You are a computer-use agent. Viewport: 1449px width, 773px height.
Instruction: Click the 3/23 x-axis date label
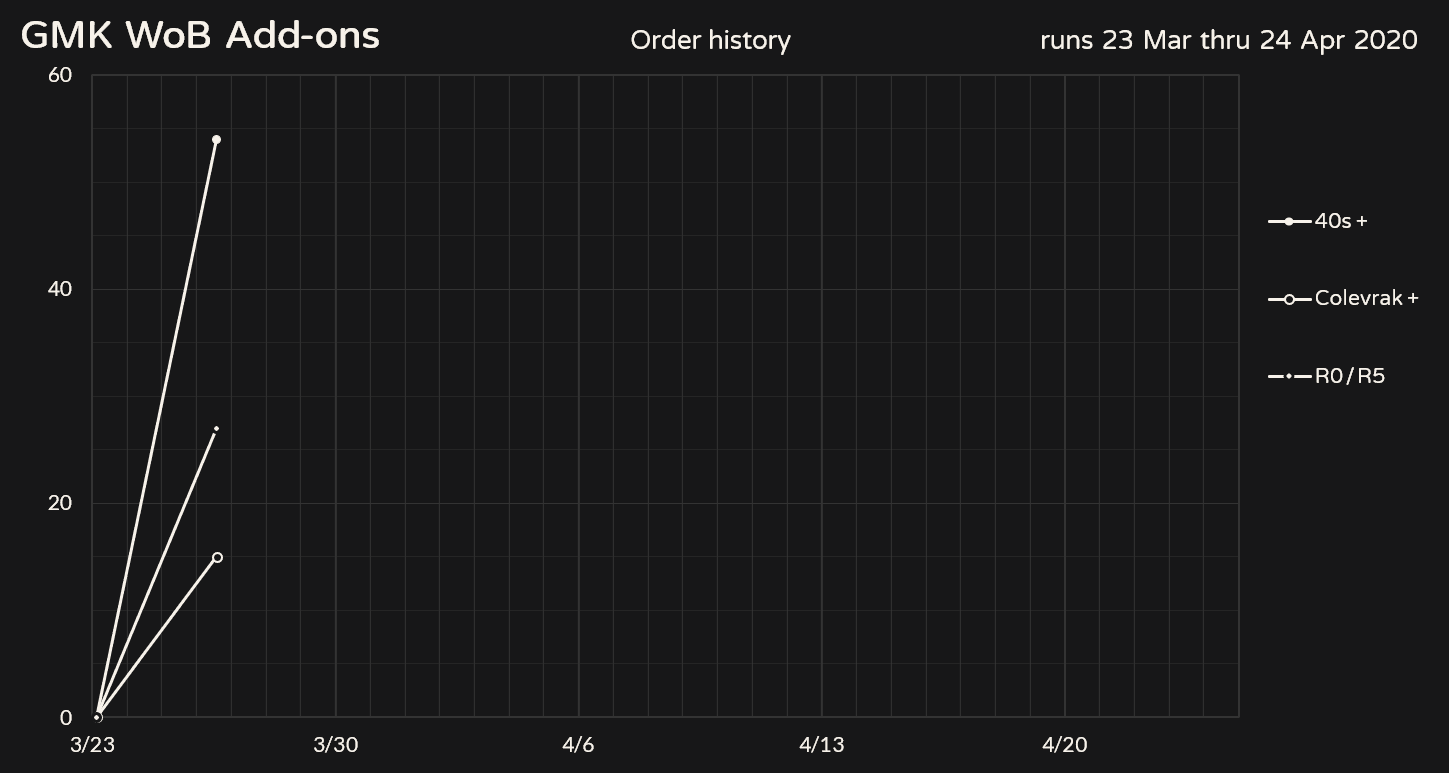pyautogui.click(x=92, y=745)
